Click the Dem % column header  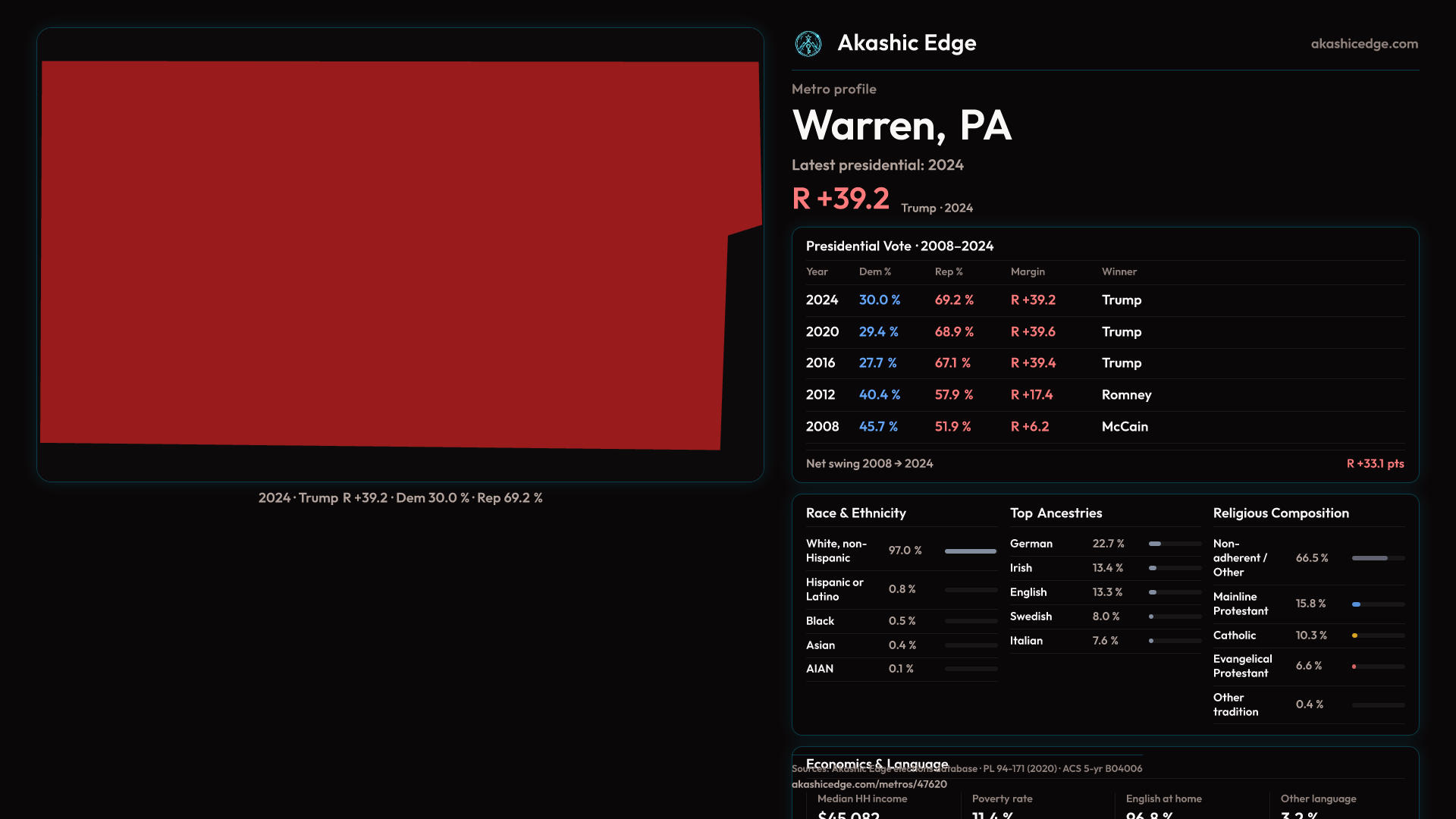pyautogui.click(x=874, y=271)
